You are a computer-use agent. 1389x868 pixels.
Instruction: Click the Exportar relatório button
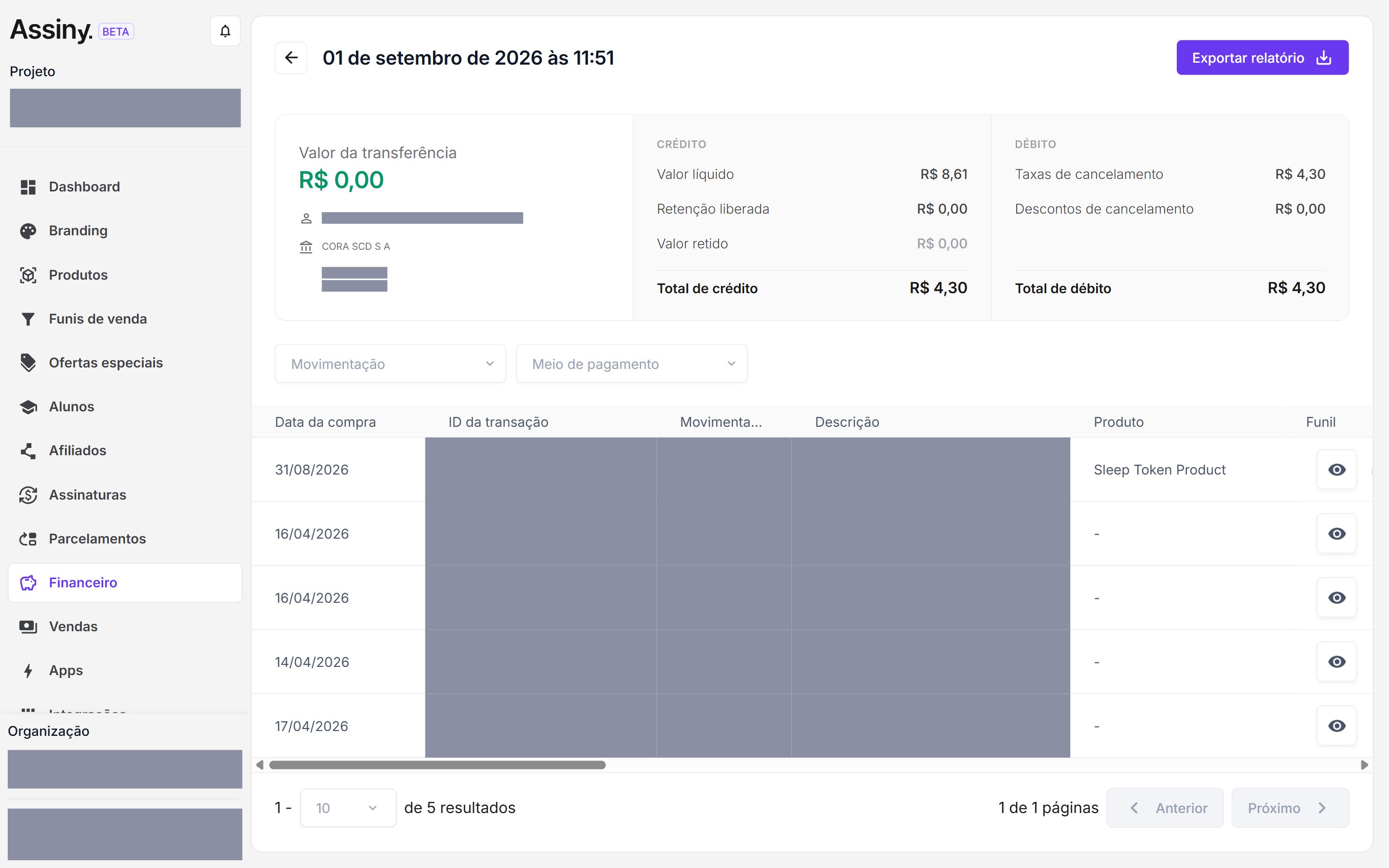click(1262, 57)
